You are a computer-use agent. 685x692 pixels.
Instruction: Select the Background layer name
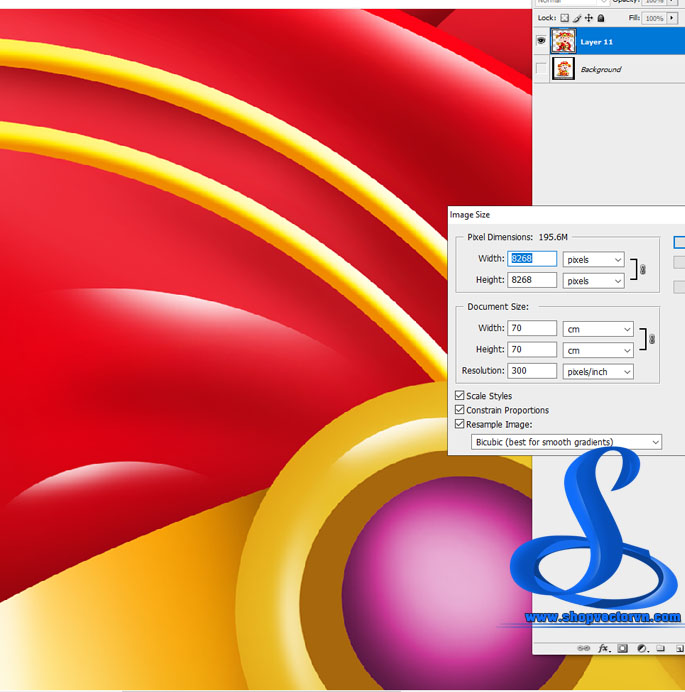click(x=601, y=69)
